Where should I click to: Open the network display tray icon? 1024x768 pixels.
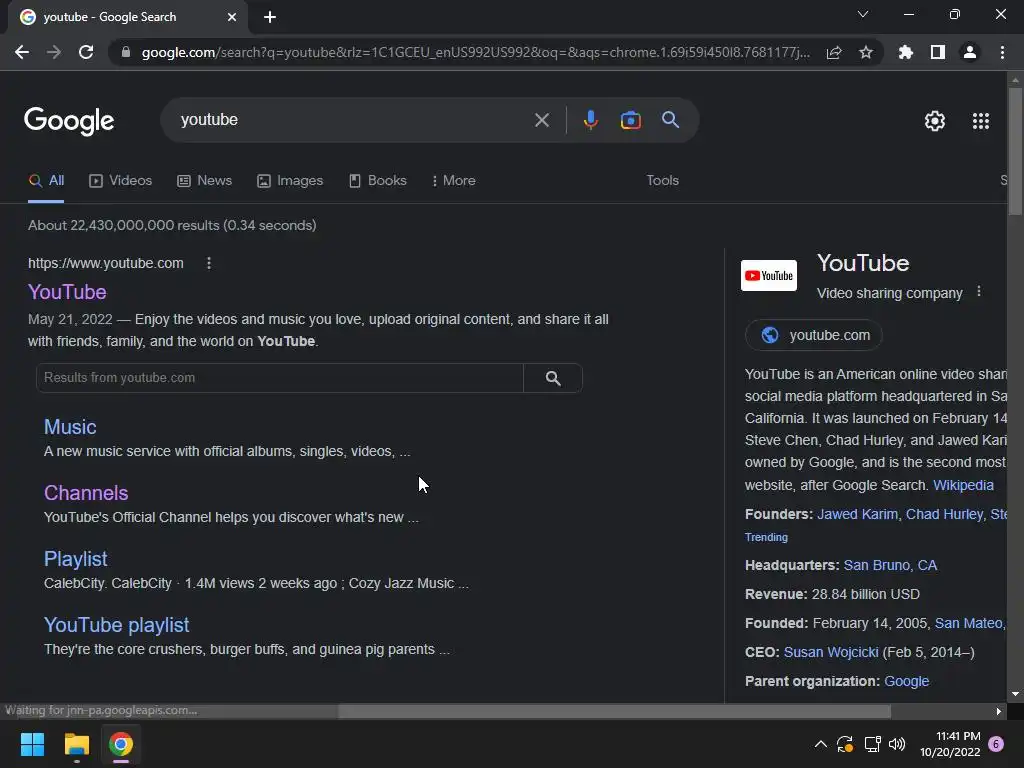click(x=872, y=744)
